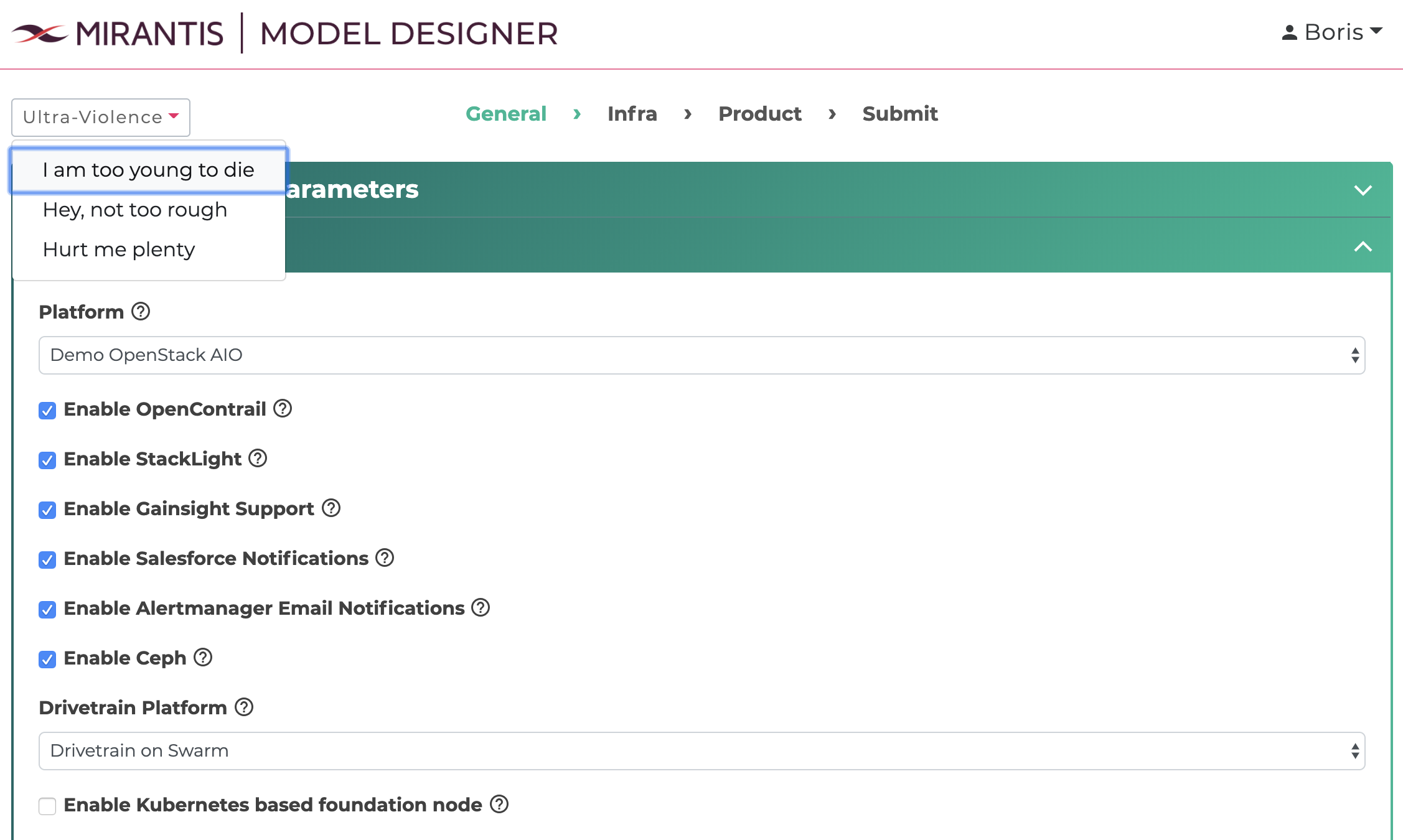
Task: Uncheck Enable OpenContrail
Action: click(47, 410)
